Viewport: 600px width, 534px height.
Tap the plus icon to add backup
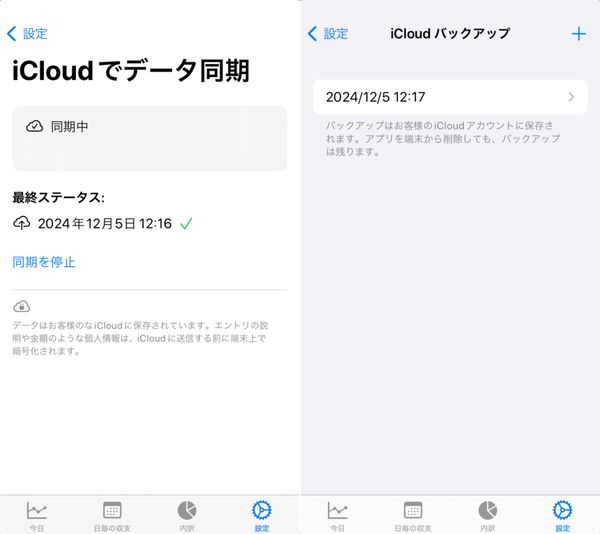tap(579, 34)
